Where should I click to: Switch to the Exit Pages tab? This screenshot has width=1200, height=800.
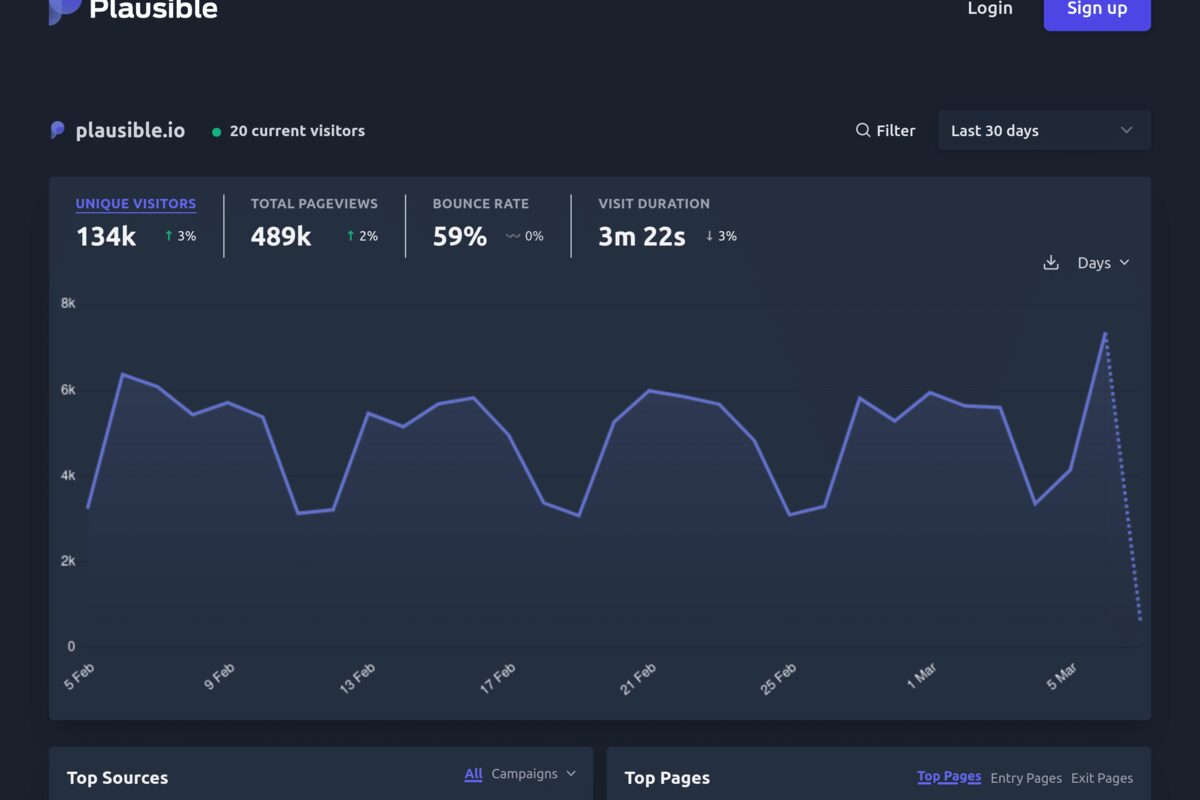[x=1102, y=777]
